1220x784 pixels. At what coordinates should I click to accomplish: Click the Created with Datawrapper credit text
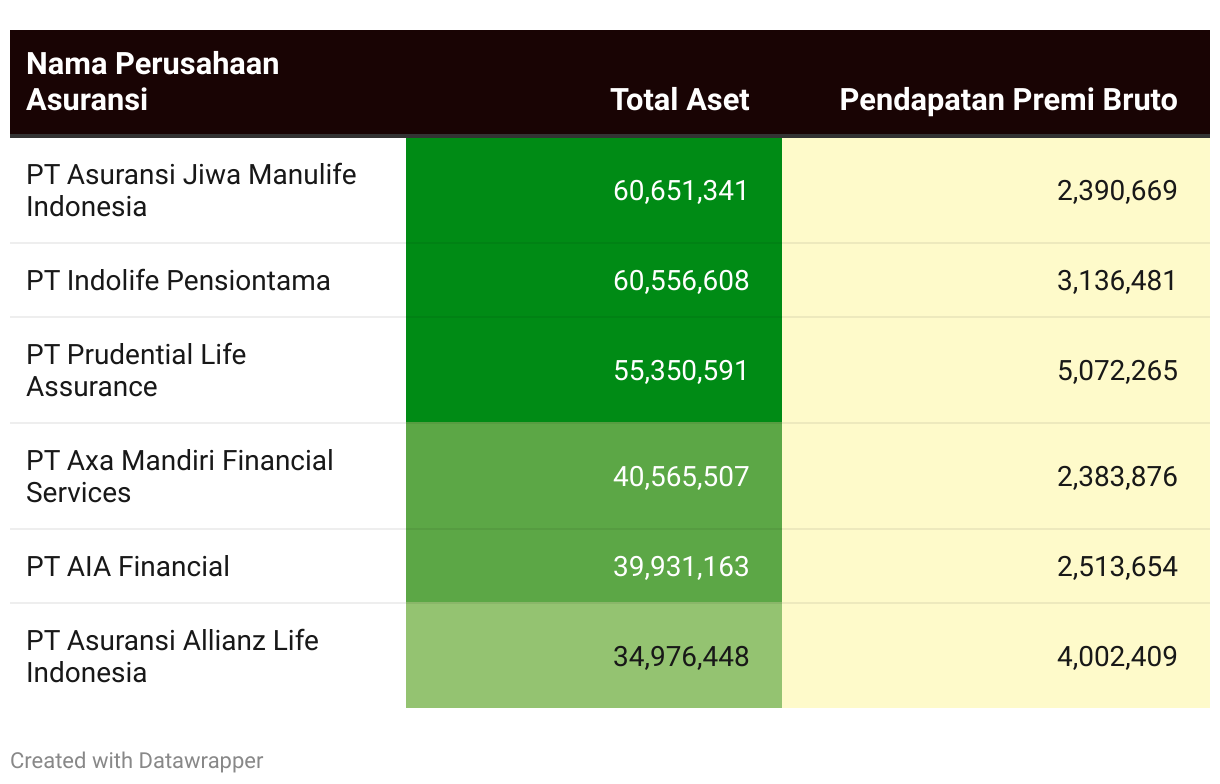point(137,760)
